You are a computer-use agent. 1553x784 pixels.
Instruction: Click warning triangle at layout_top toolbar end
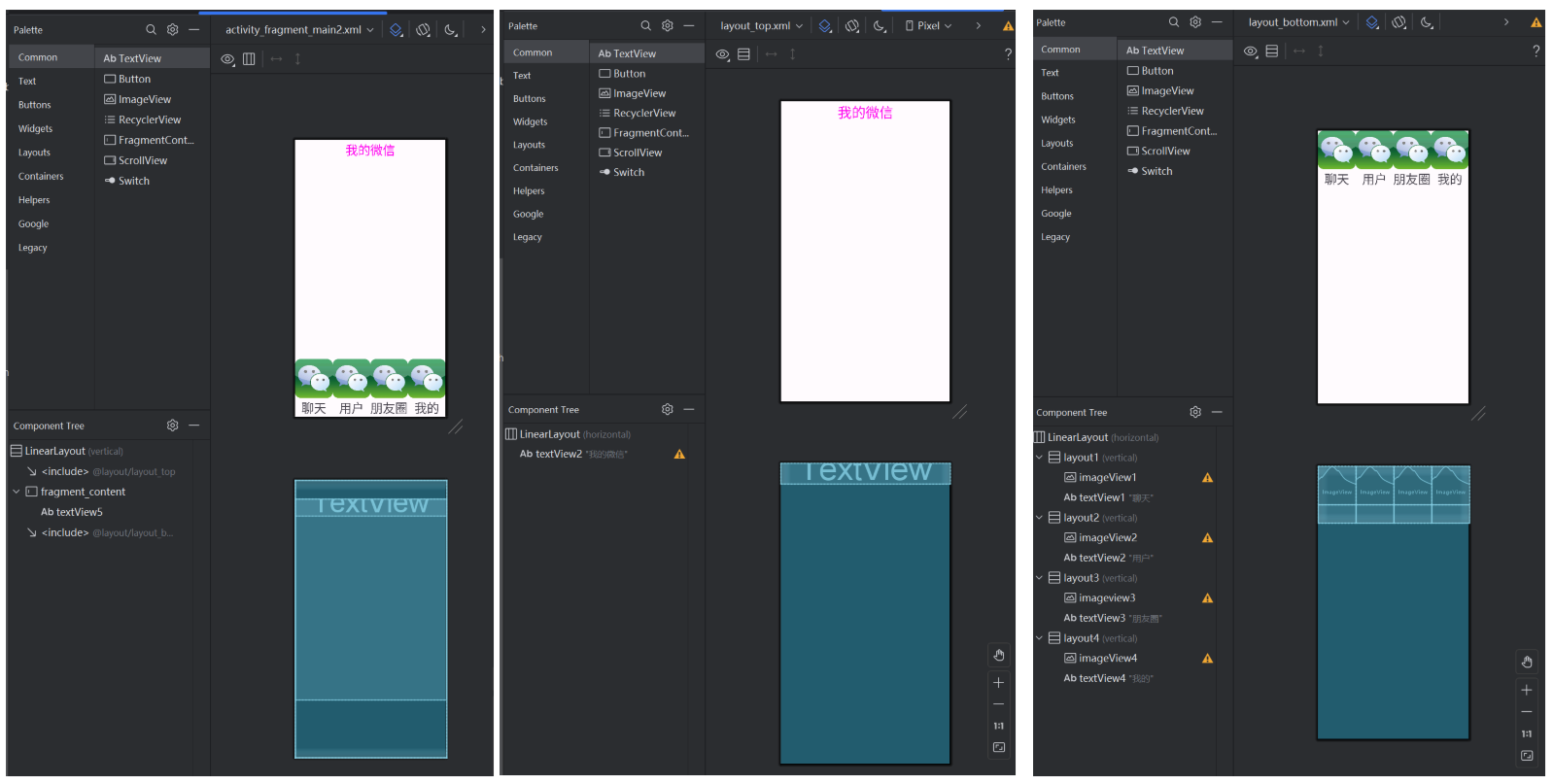1008,26
